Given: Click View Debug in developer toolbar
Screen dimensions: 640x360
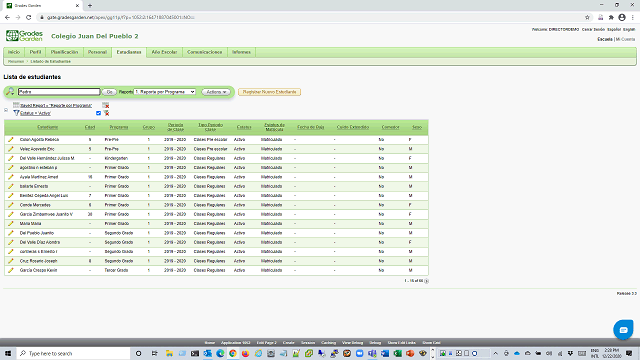Looking at the screenshot, I should tap(352, 342).
